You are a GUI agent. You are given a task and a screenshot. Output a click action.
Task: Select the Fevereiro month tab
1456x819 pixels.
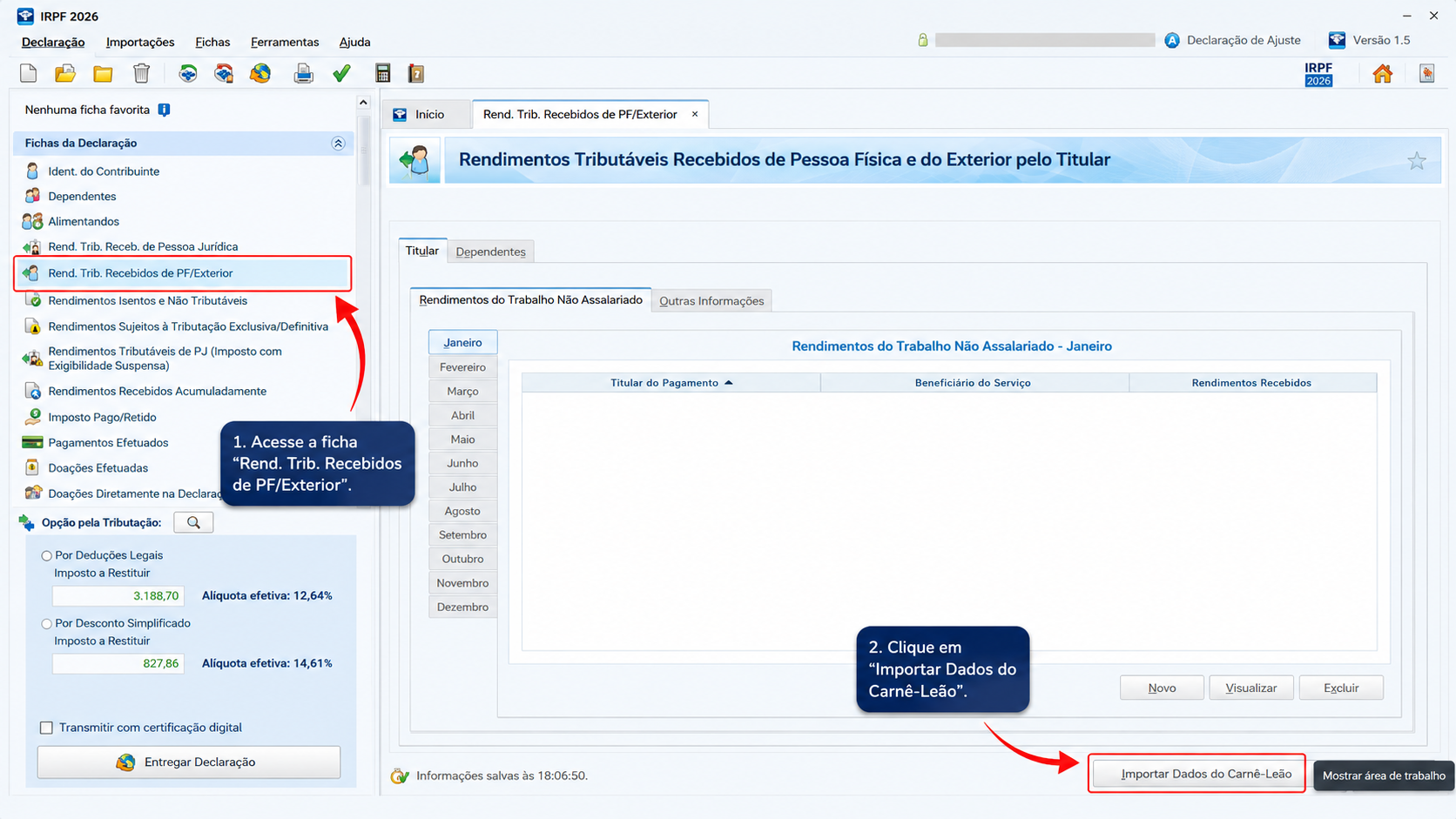pos(462,367)
